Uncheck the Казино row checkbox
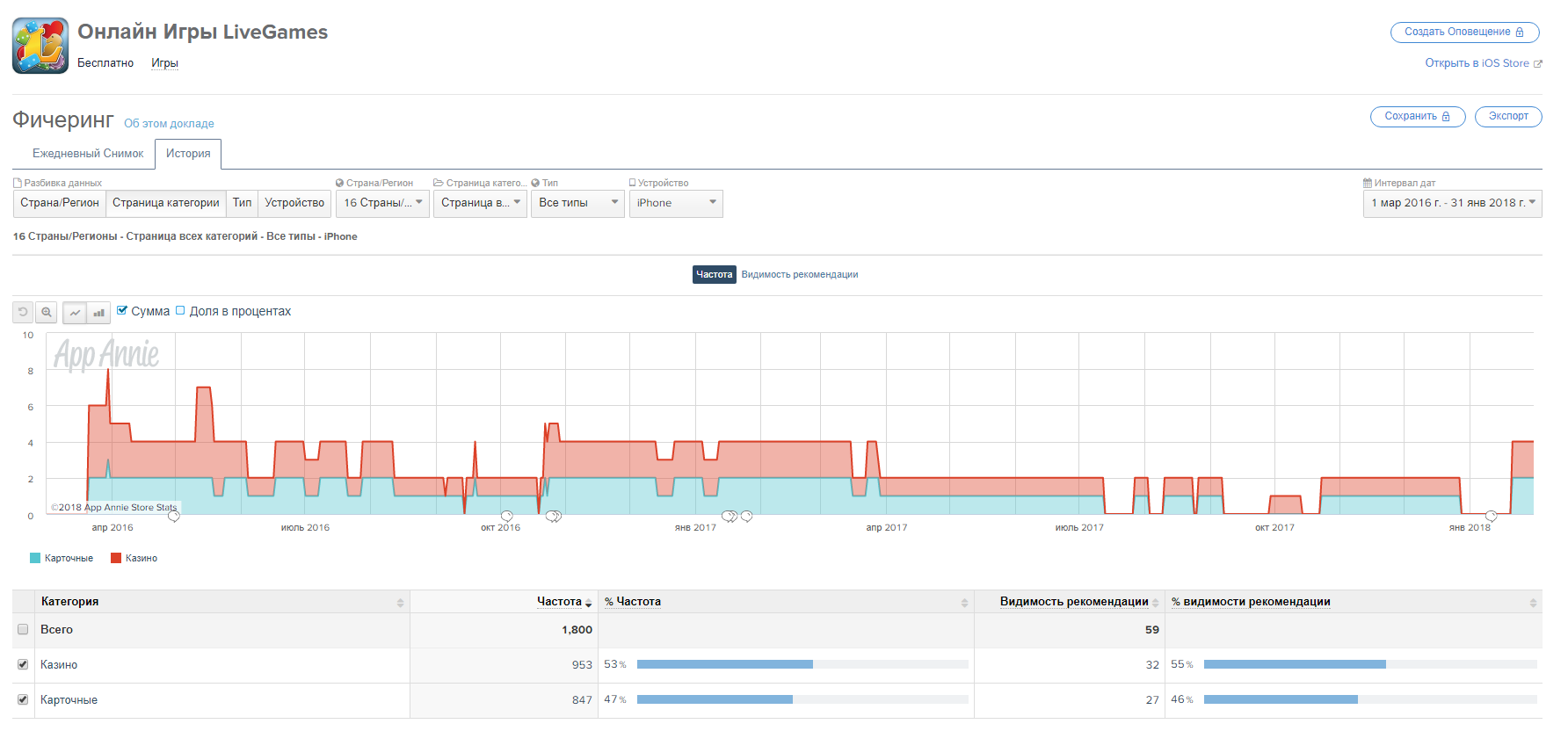This screenshot has height=731, width=1568. pyautogui.click(x=23, y=664)
